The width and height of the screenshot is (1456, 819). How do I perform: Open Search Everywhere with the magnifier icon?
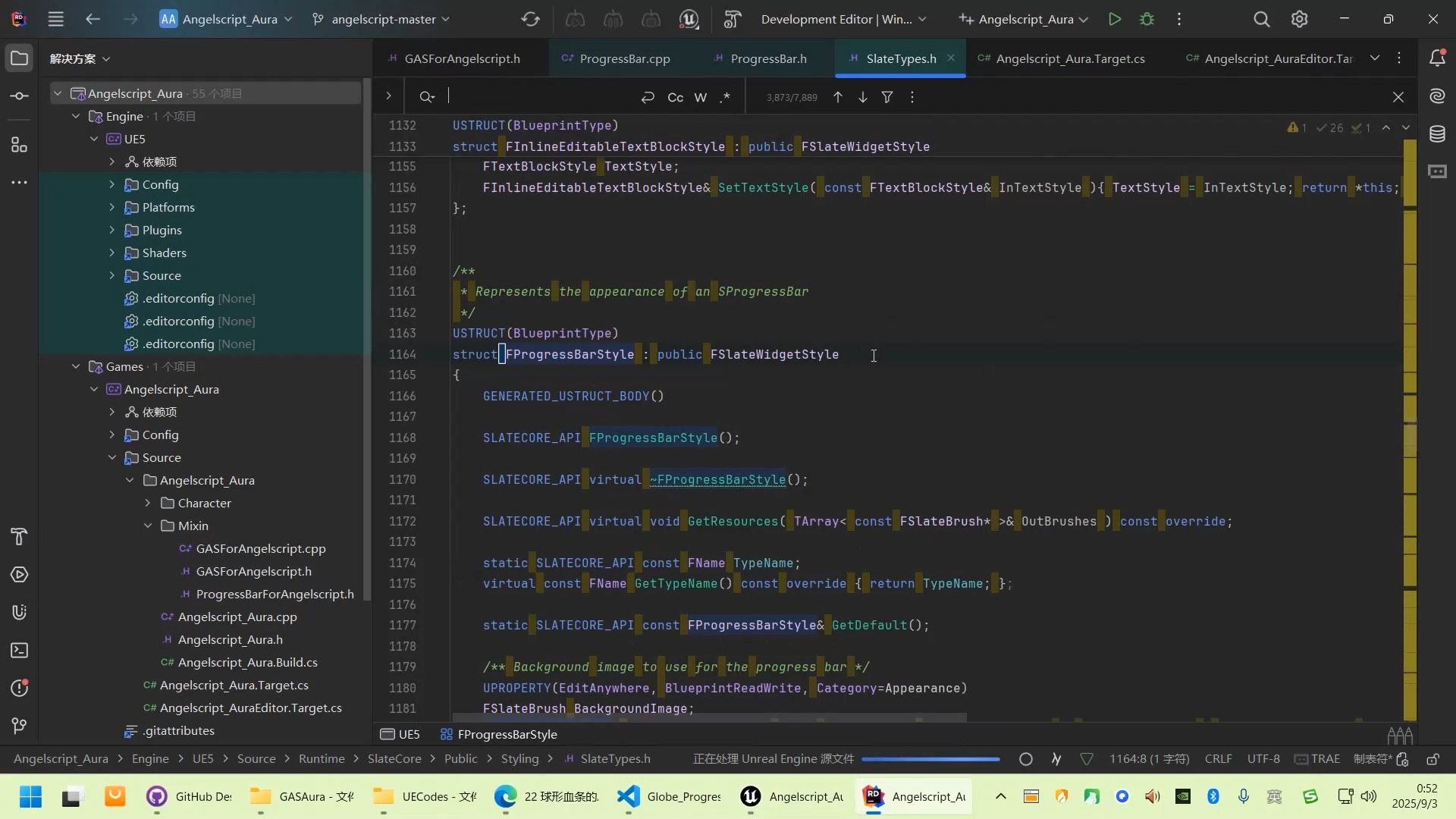tap(1262, 19)
